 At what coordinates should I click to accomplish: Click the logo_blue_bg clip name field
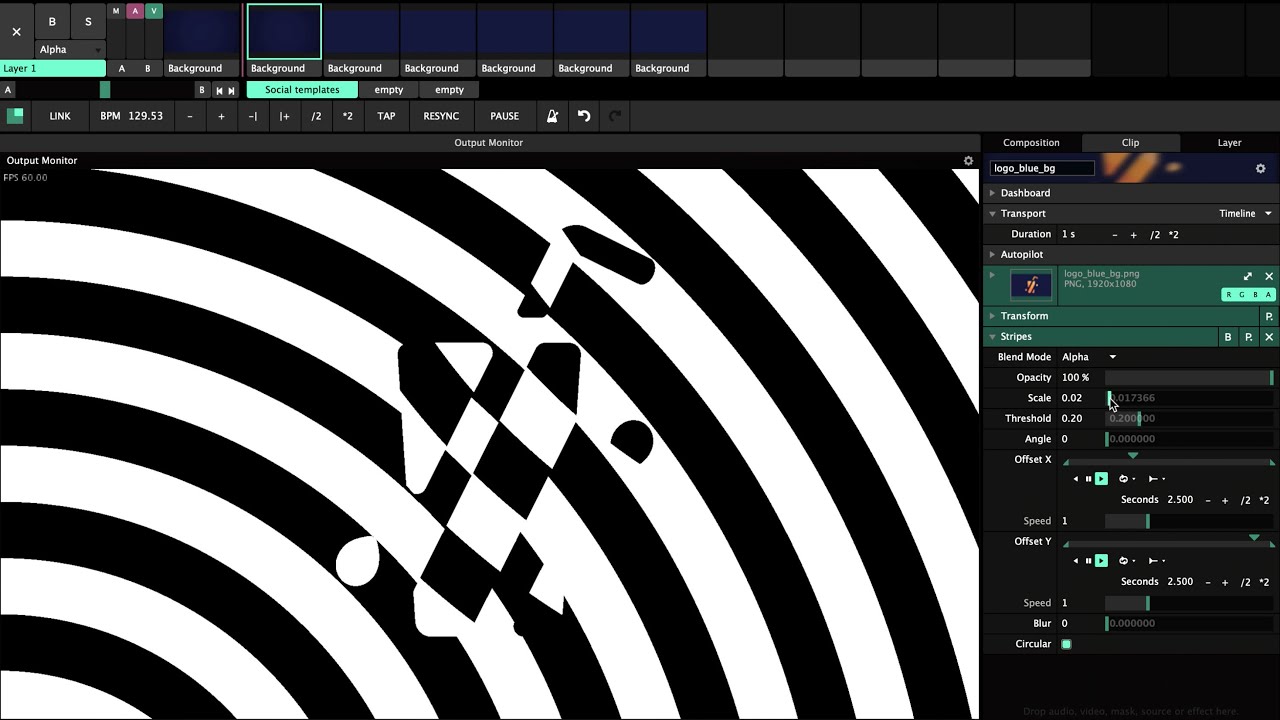pos(1041,168)
